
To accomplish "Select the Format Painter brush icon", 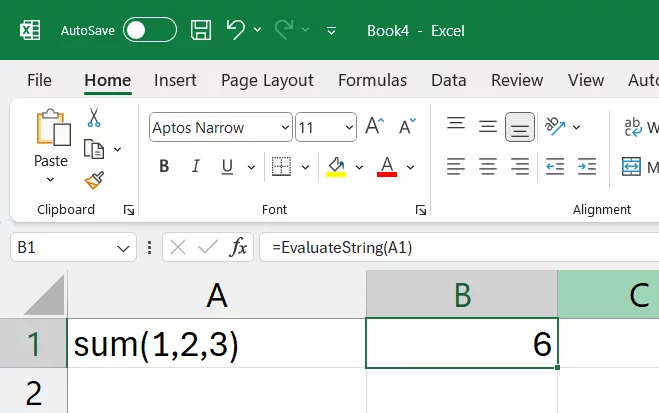I will [x=94, y=180].
